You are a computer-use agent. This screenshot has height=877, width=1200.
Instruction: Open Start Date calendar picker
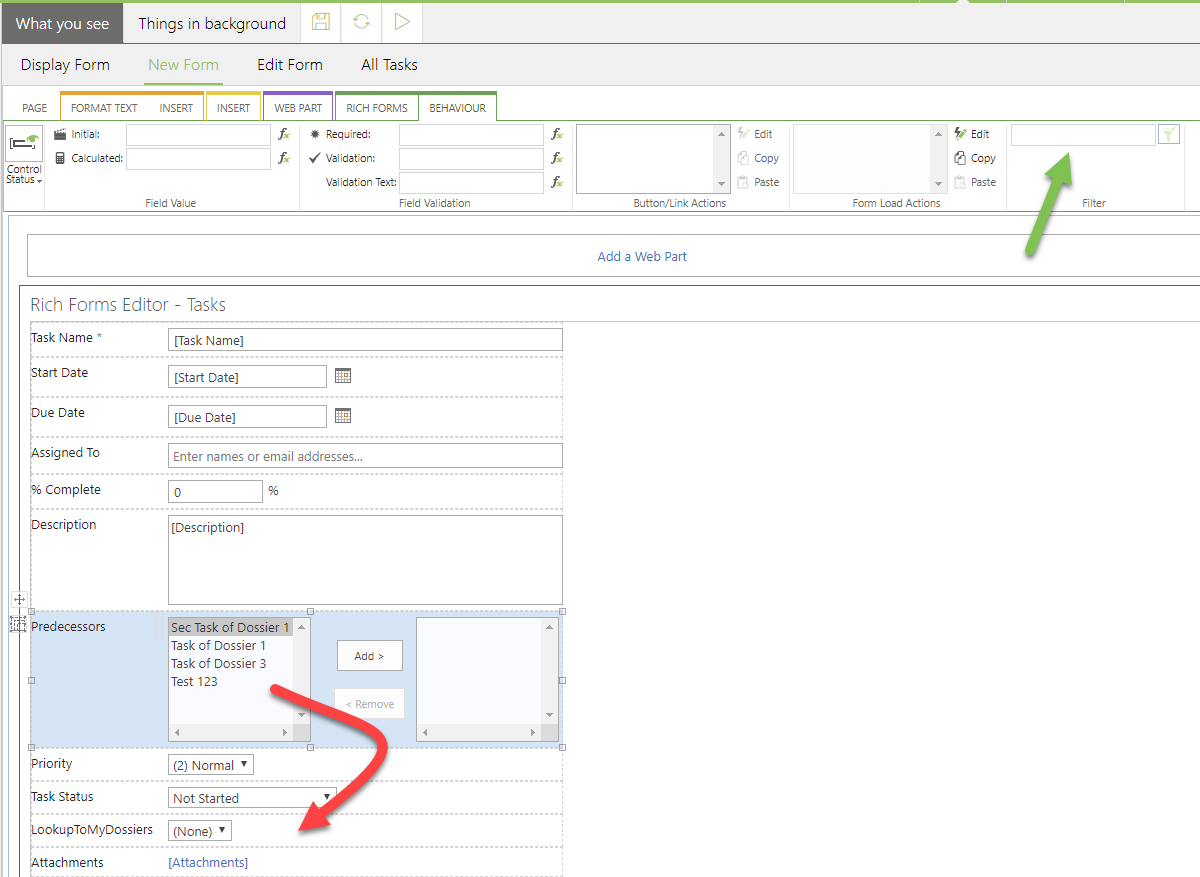343,376
